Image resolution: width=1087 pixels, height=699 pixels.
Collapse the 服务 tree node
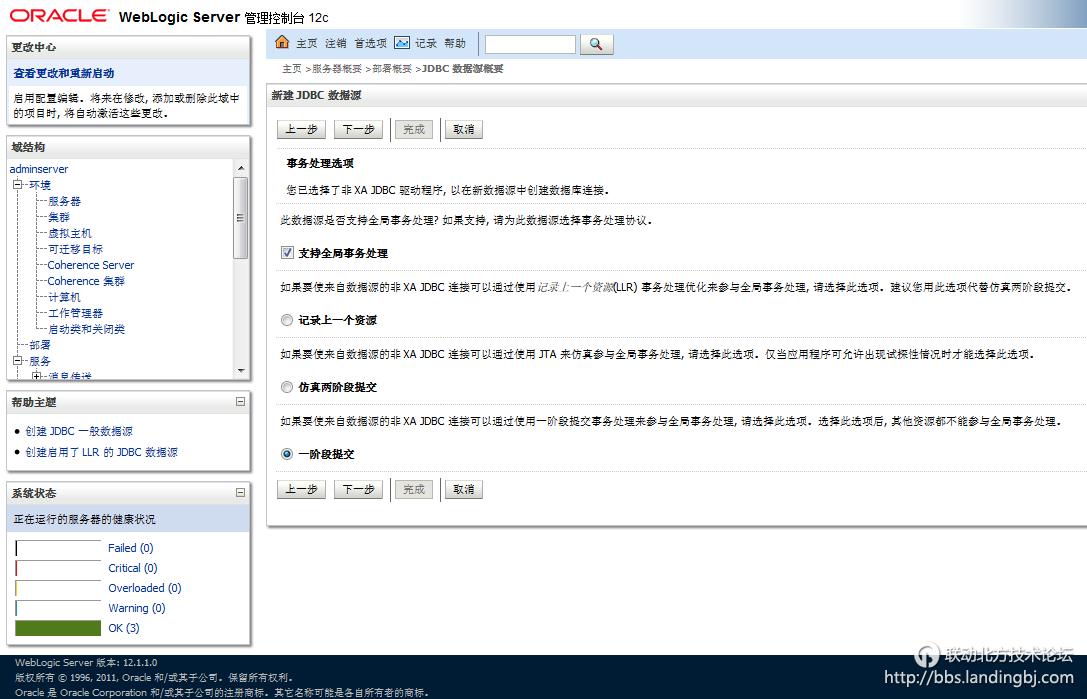pos(18,360)
